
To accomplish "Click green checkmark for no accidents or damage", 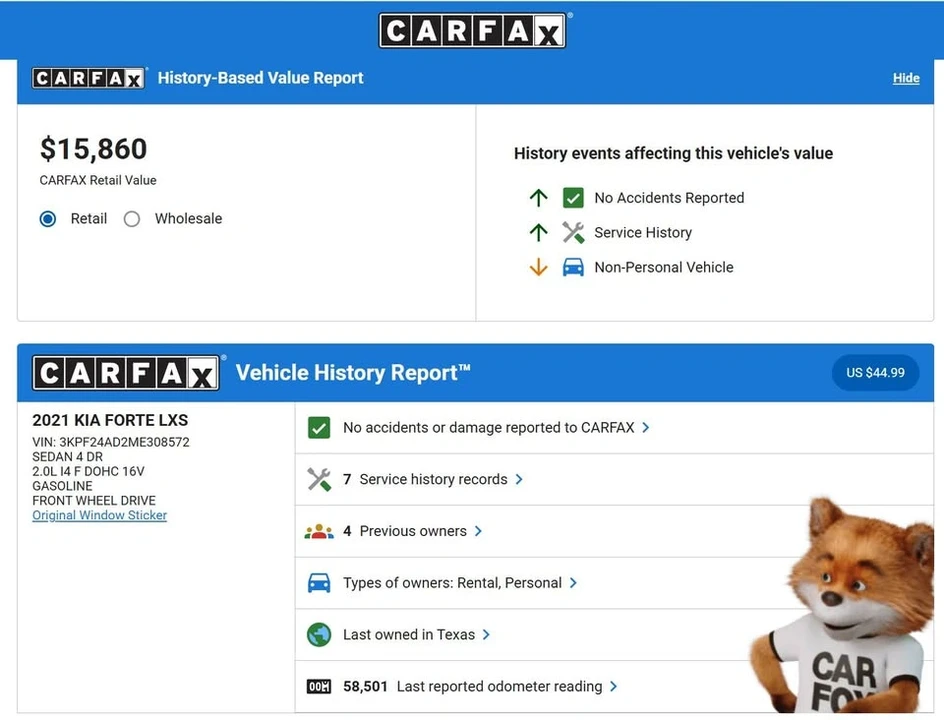I will 318,427.
